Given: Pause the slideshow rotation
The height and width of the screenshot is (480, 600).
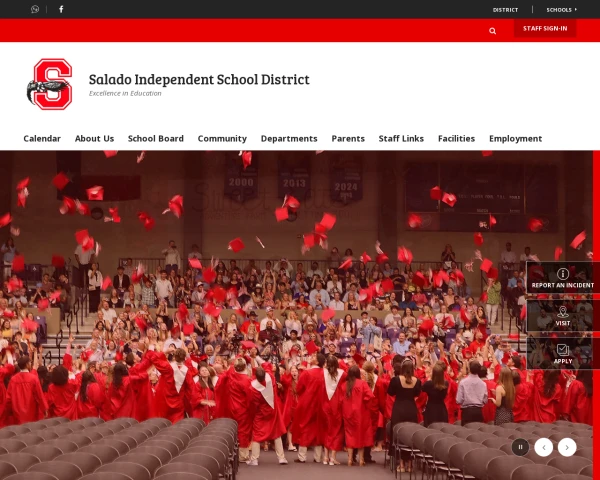Looking at the screenshot, I should point(520,447).
